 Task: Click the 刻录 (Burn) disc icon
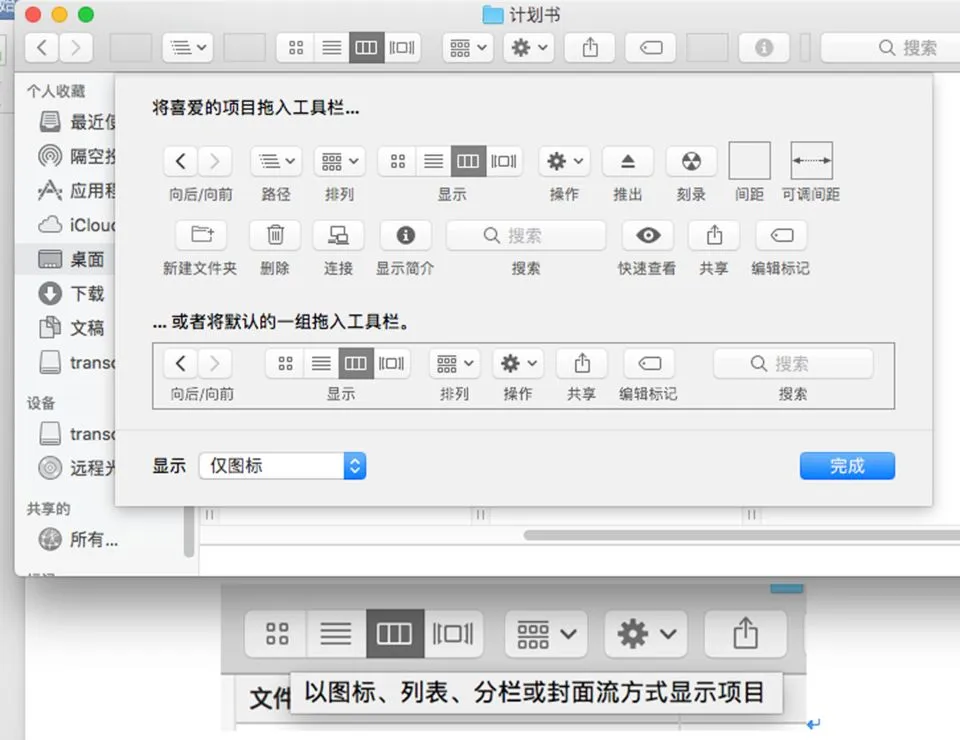[x=691, y=161]
